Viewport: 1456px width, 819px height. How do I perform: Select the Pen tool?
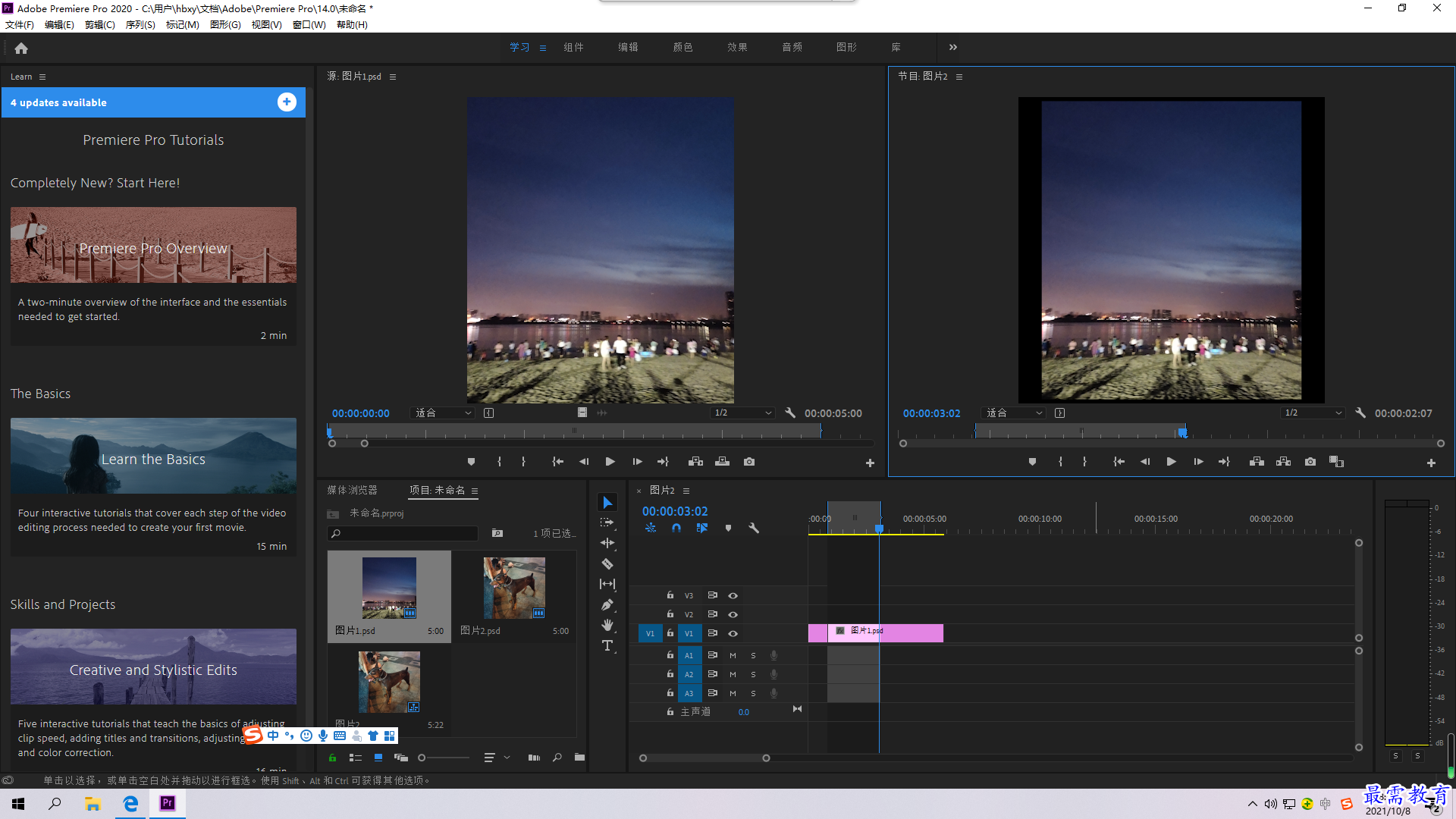point(607,604)
